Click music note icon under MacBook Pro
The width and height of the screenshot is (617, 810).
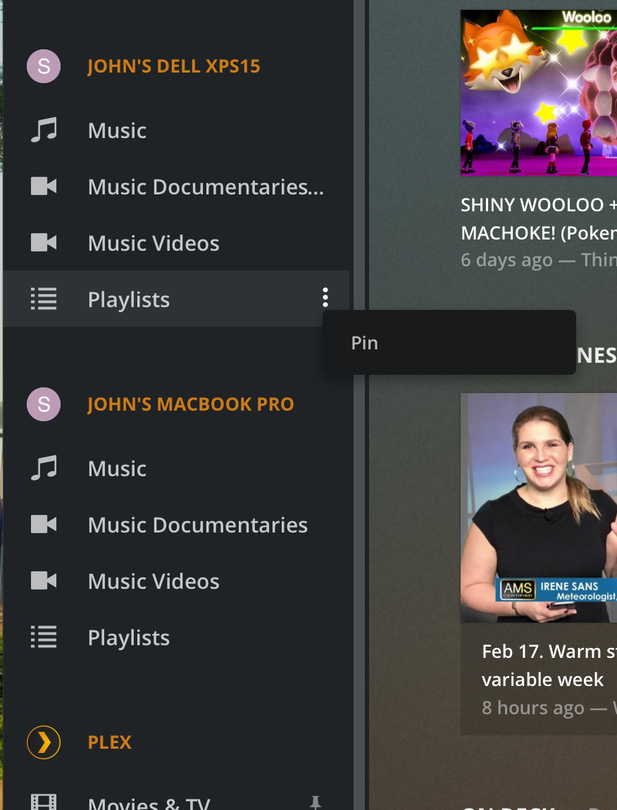[43, 468]
